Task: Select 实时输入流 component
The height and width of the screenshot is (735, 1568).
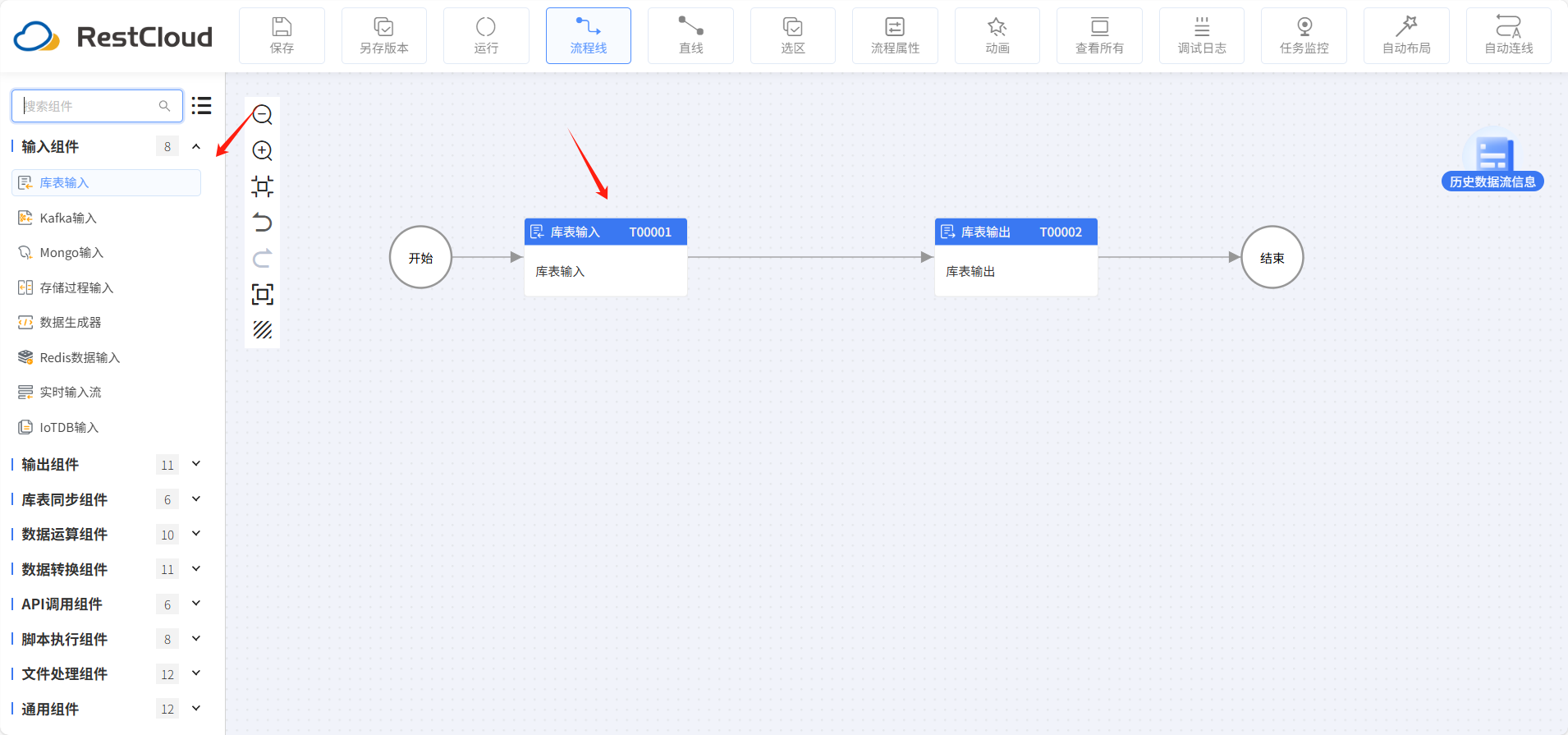Action: (106, 392)
